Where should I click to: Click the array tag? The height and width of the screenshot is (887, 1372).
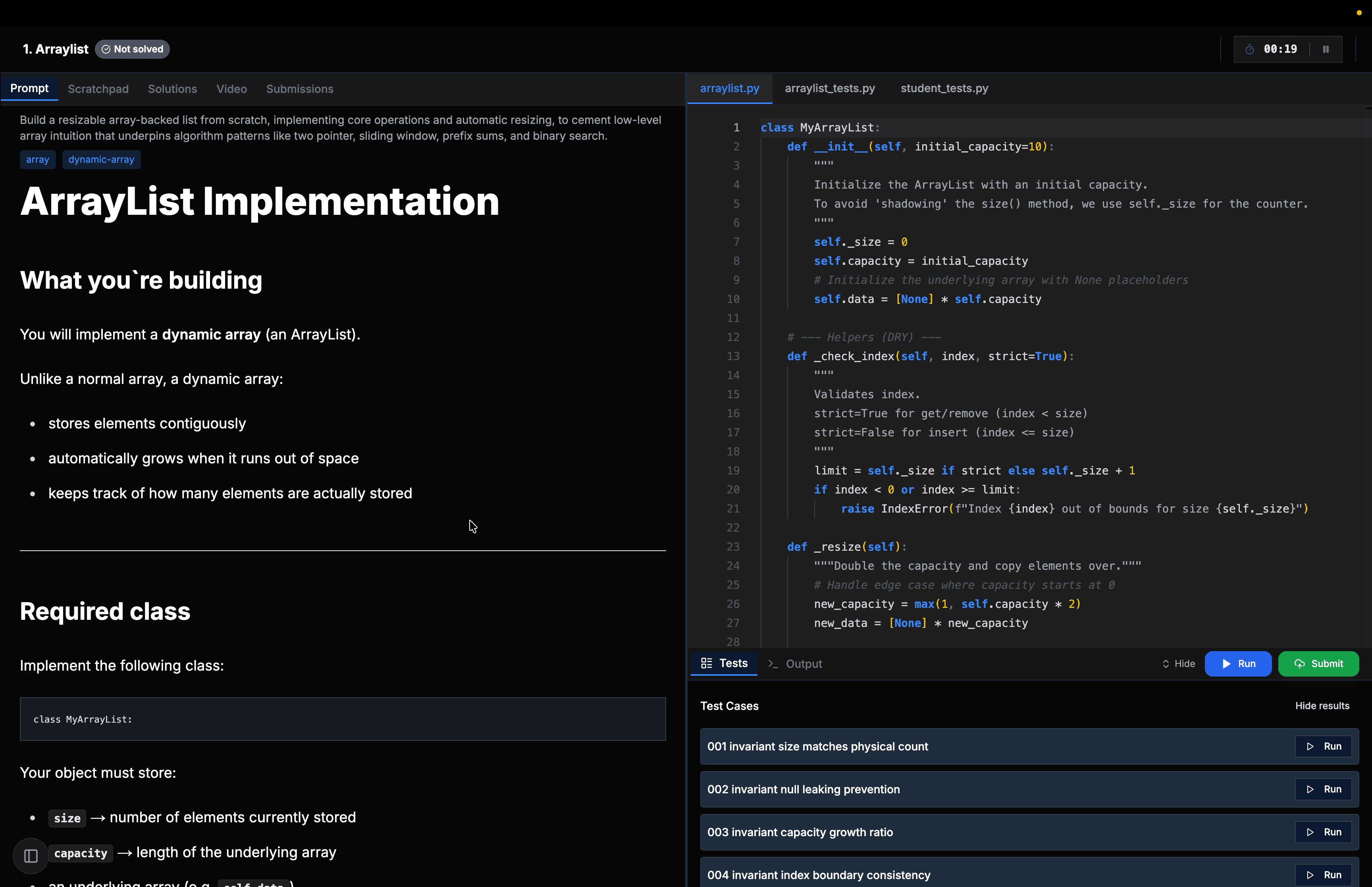(x=37, y=160)
